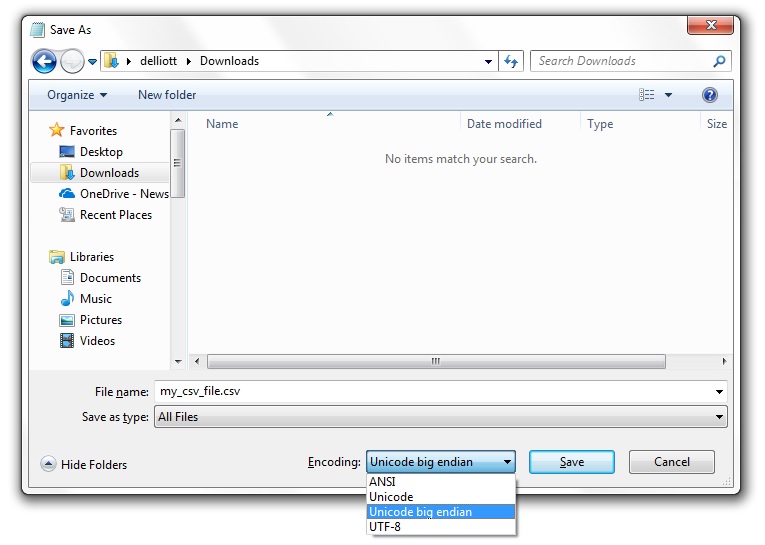Image resolution: width=765 pixels, height=545 pixels.
Task: Click the refresh button beside address bar
Action: coord(511,61)
